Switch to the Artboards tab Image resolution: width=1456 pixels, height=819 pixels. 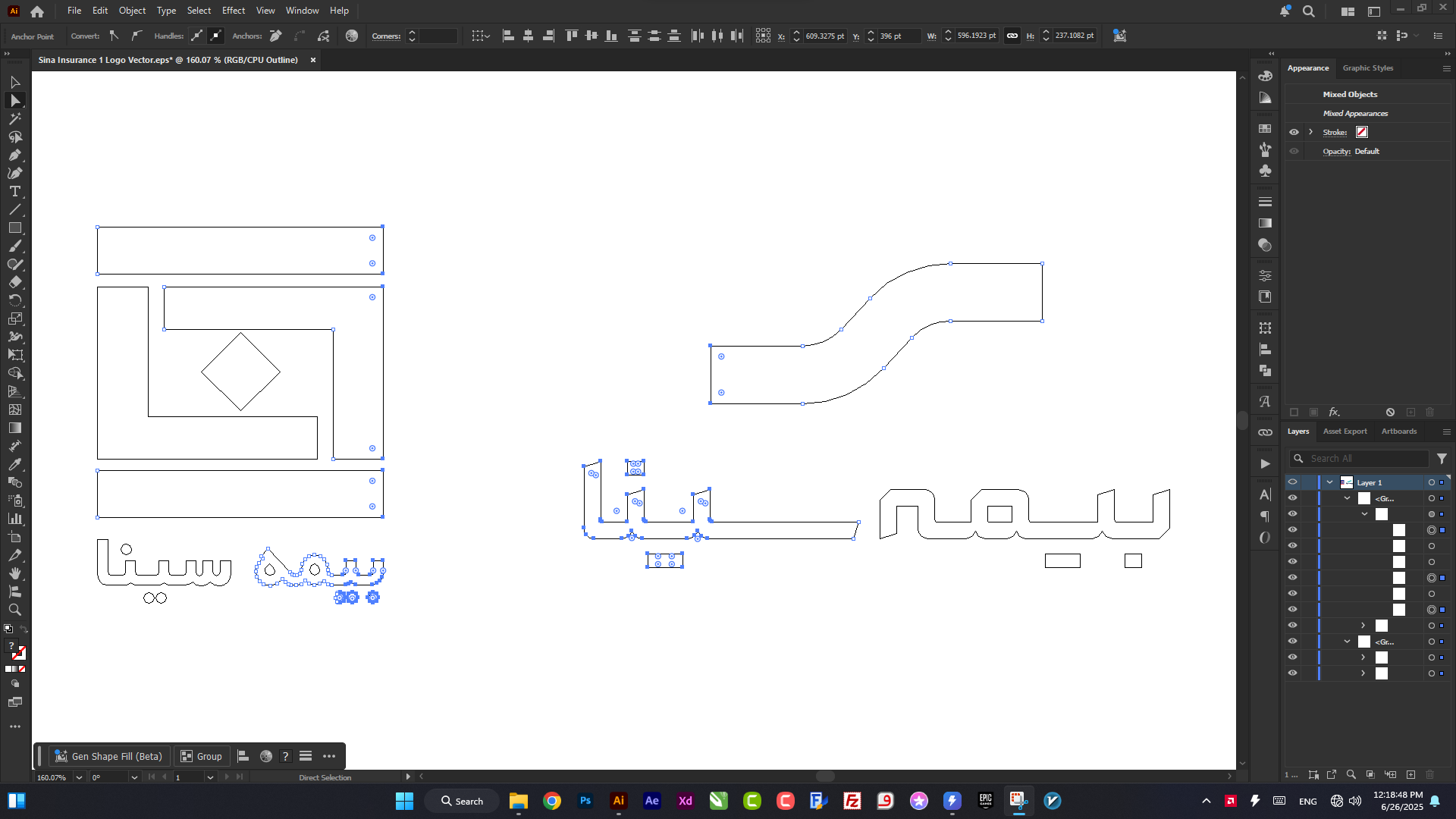(1398, 431)
